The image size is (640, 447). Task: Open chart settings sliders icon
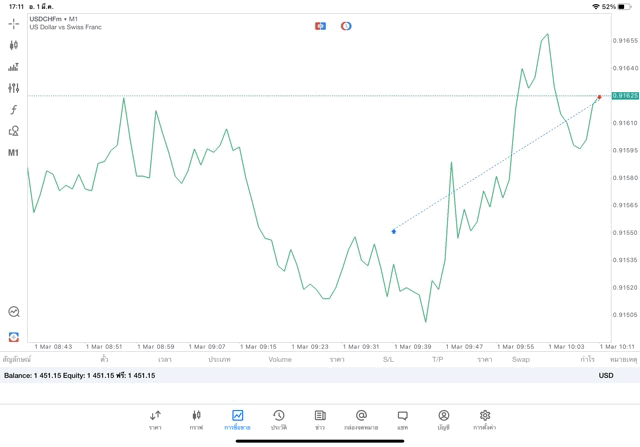point(14,88)
